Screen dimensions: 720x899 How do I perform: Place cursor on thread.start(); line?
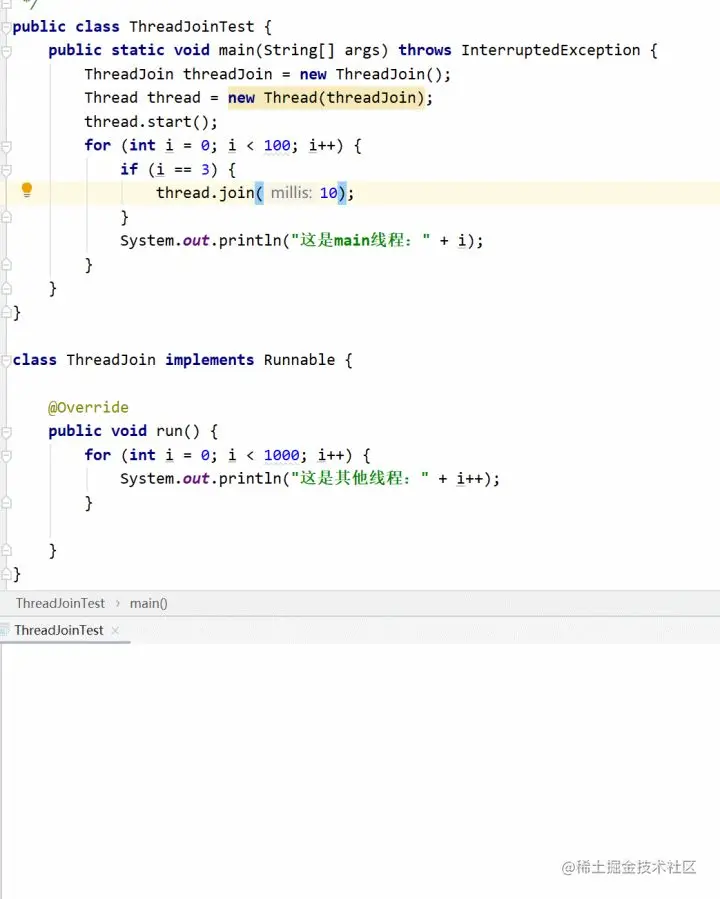(151, 122)
